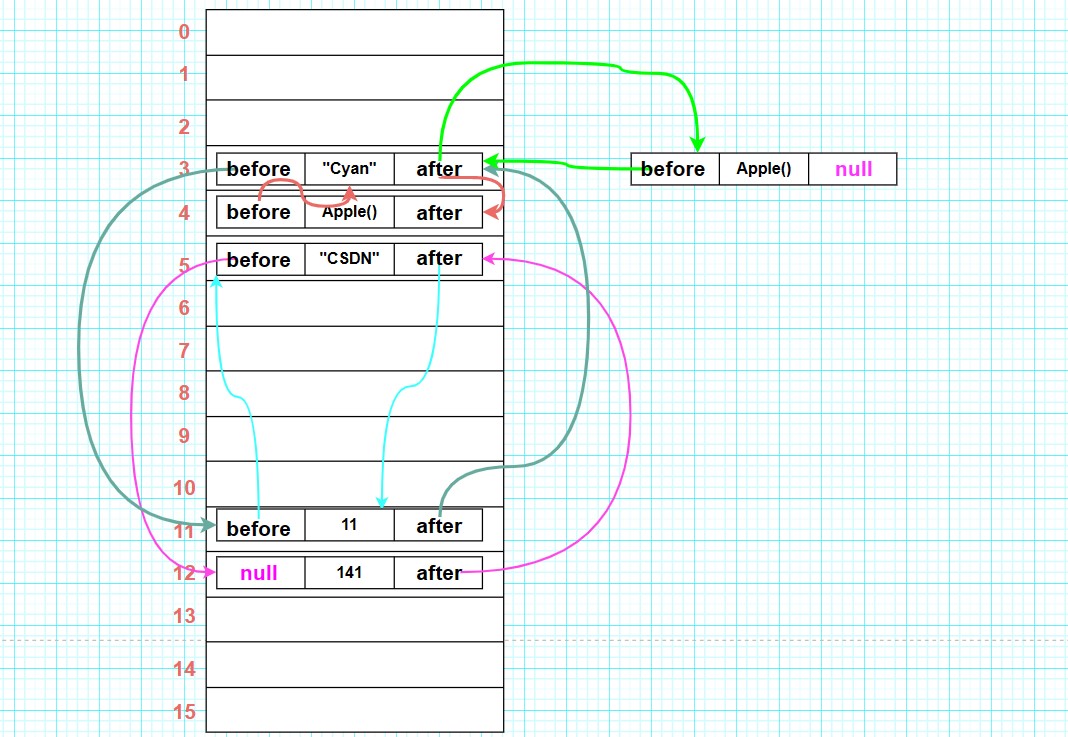Click the value cell 11 in row 11
Image resolution: width=1068 pixels, height=737 pixels.
click(349, 524)
